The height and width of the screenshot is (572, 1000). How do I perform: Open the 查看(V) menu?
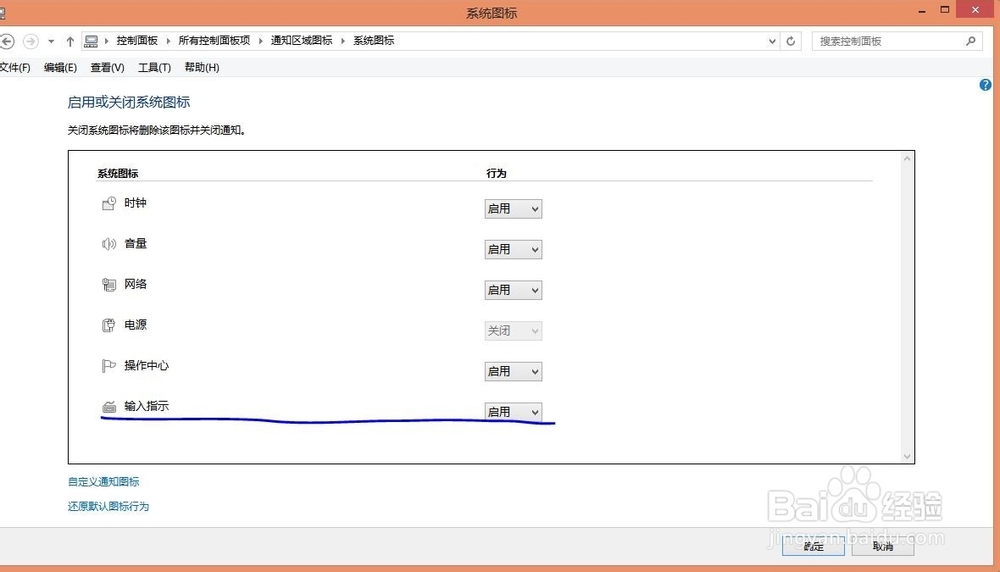coord(107,68)
